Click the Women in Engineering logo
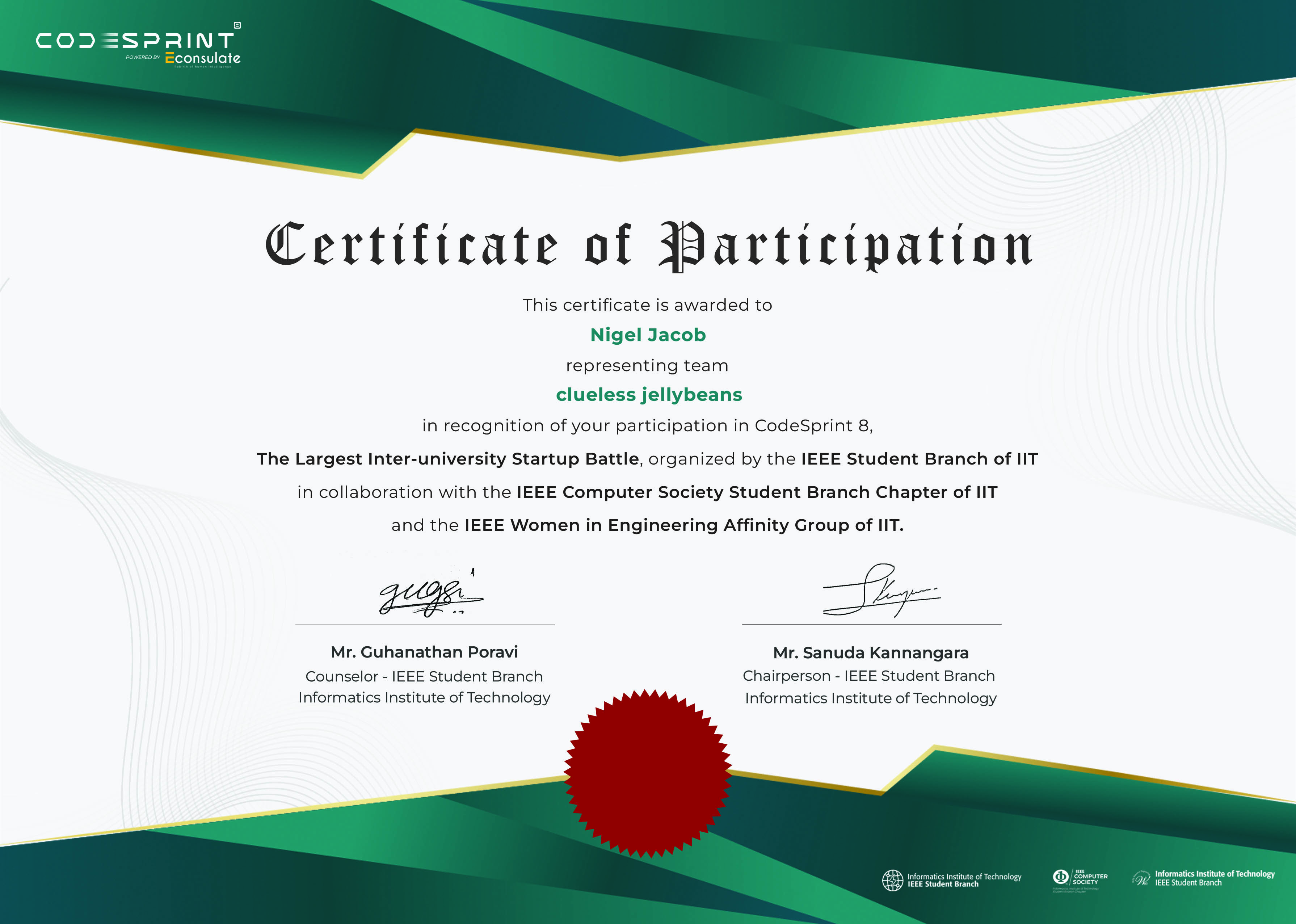Viewport: 1296px width, 924px height. (x=1142, y=879)
